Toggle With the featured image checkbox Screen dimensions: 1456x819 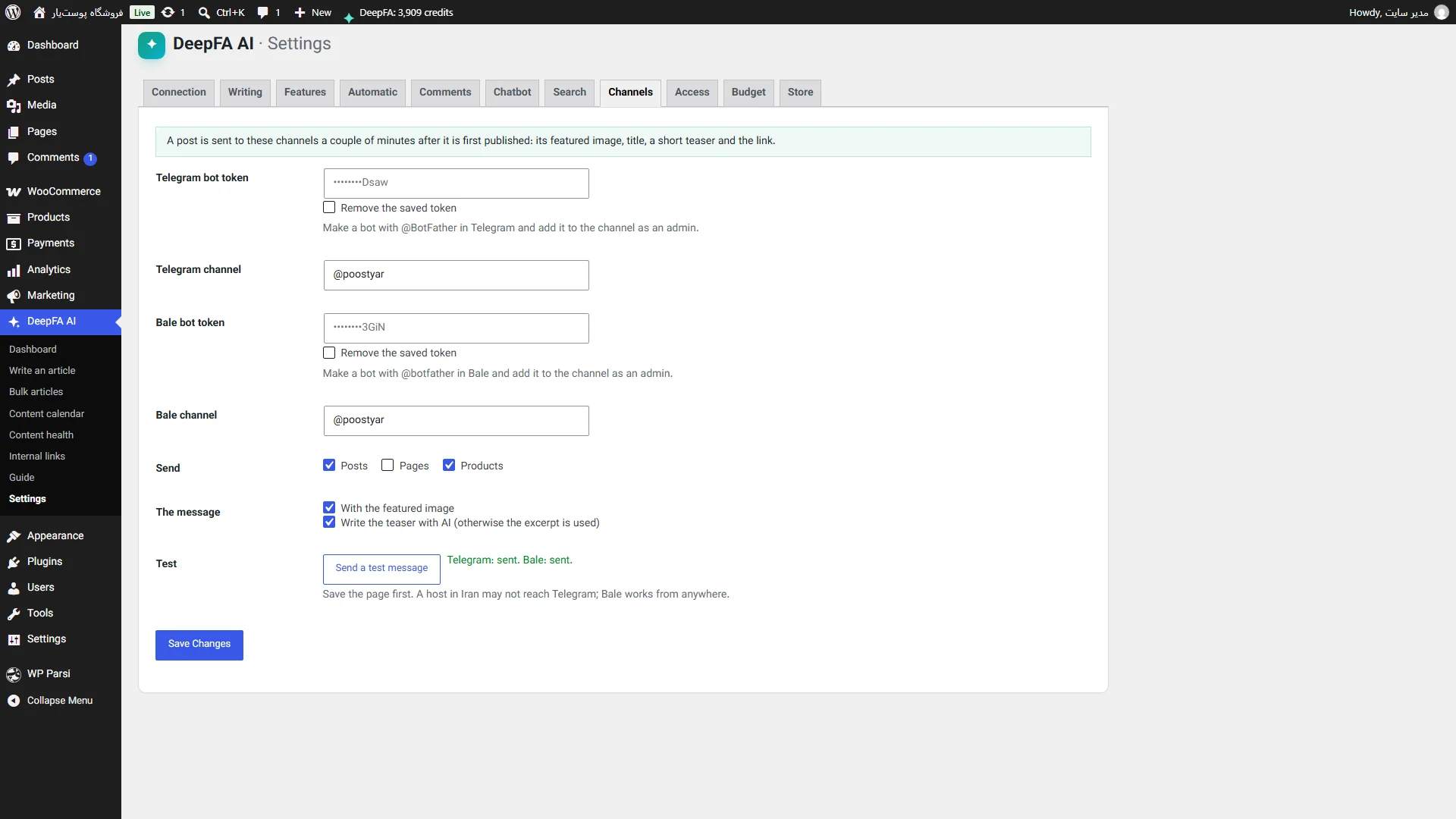329,507
